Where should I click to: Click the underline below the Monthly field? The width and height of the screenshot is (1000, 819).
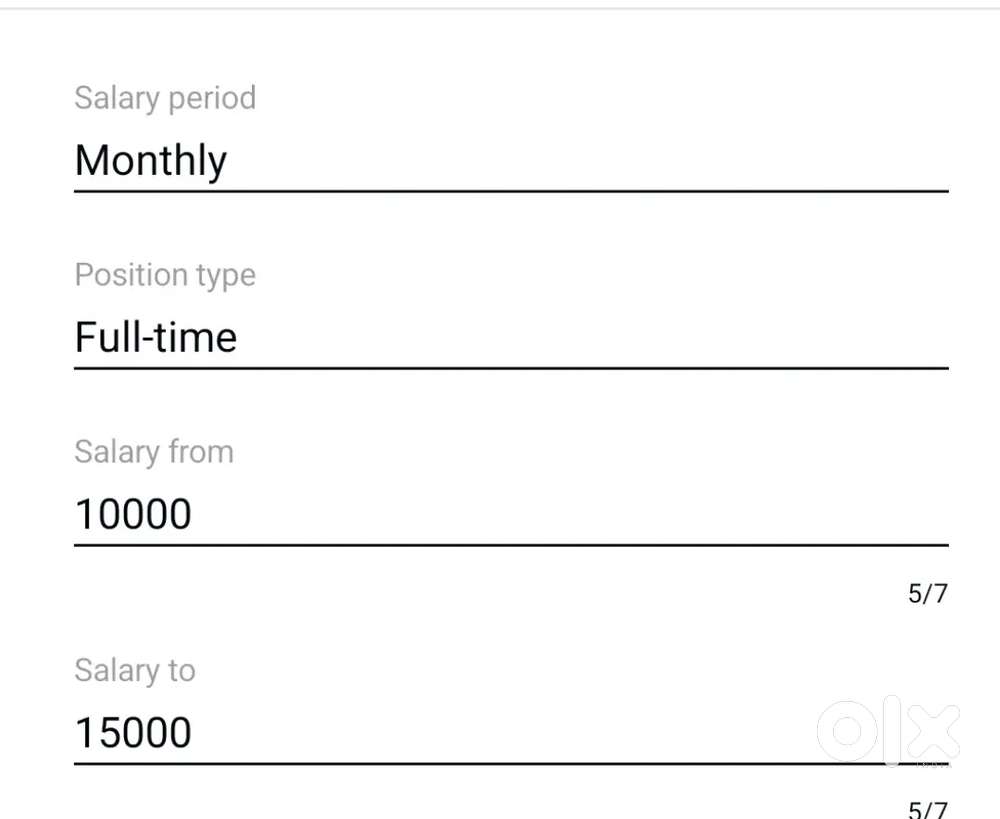[500, 190]
